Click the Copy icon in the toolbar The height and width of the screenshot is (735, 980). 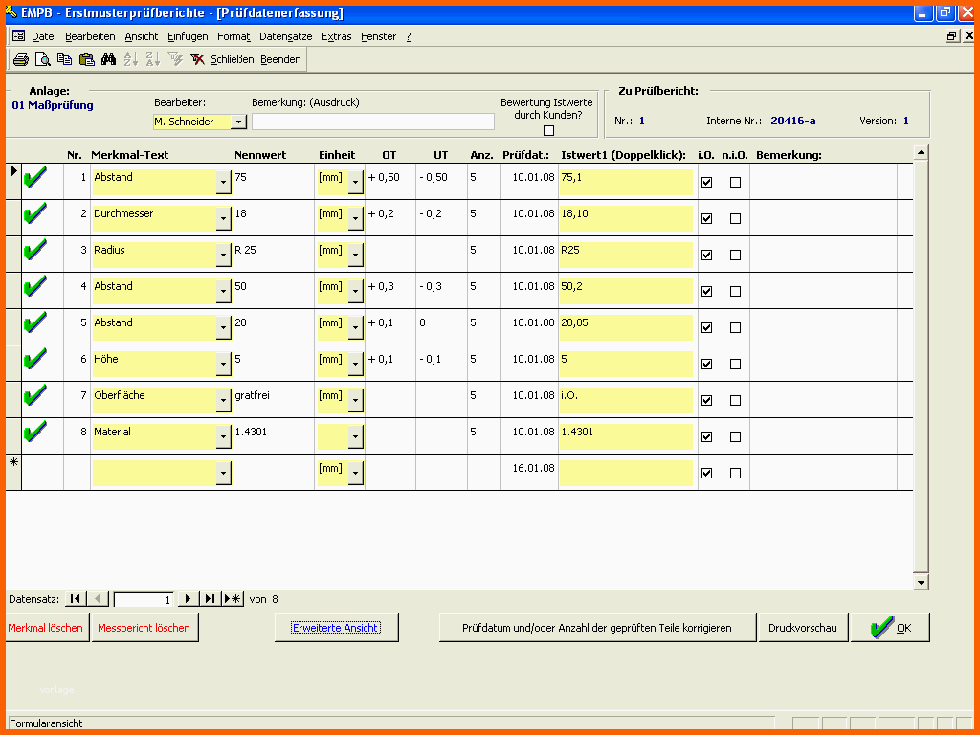pos(64,60)
